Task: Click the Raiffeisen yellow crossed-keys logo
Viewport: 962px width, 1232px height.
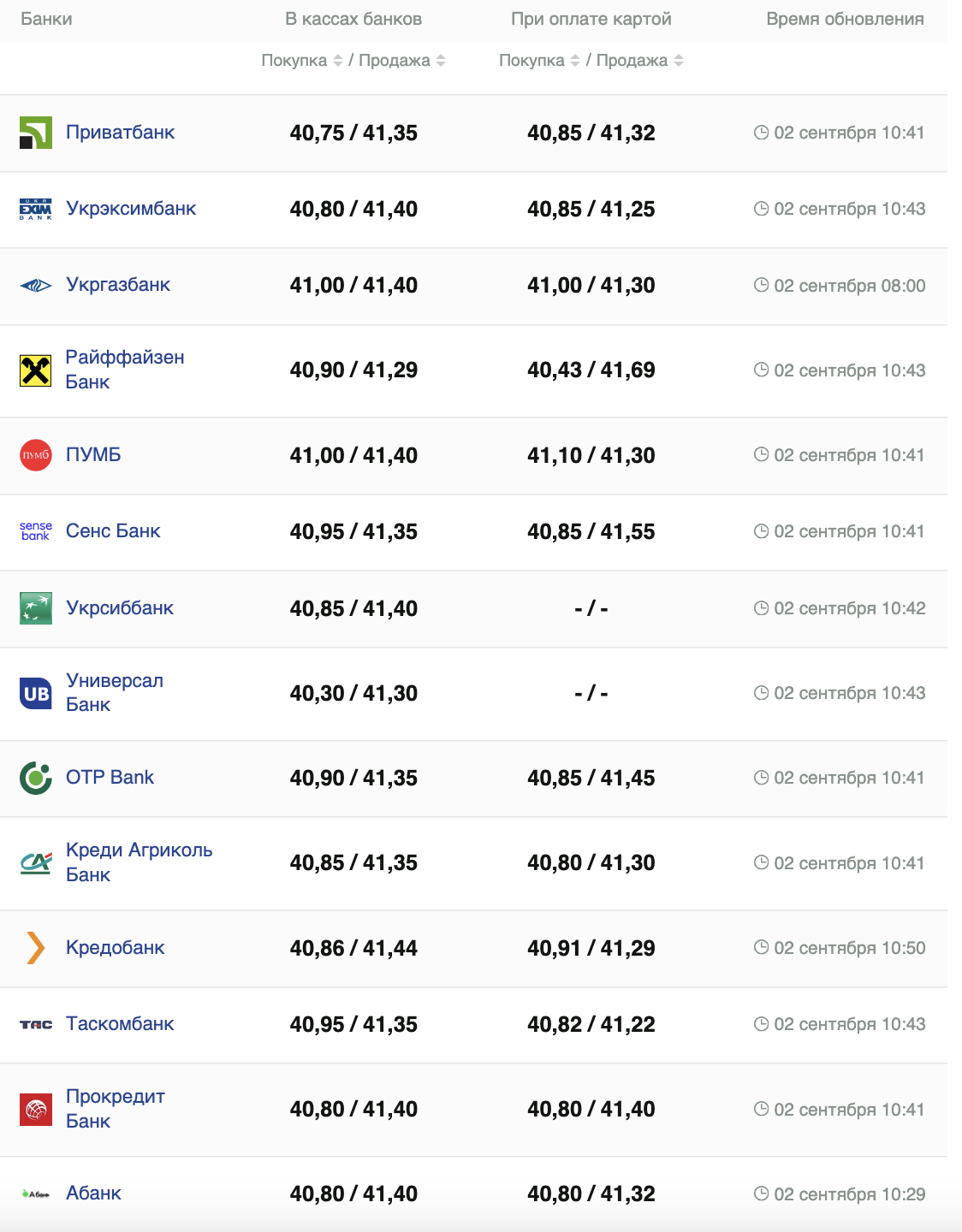Action: point(36,370)
